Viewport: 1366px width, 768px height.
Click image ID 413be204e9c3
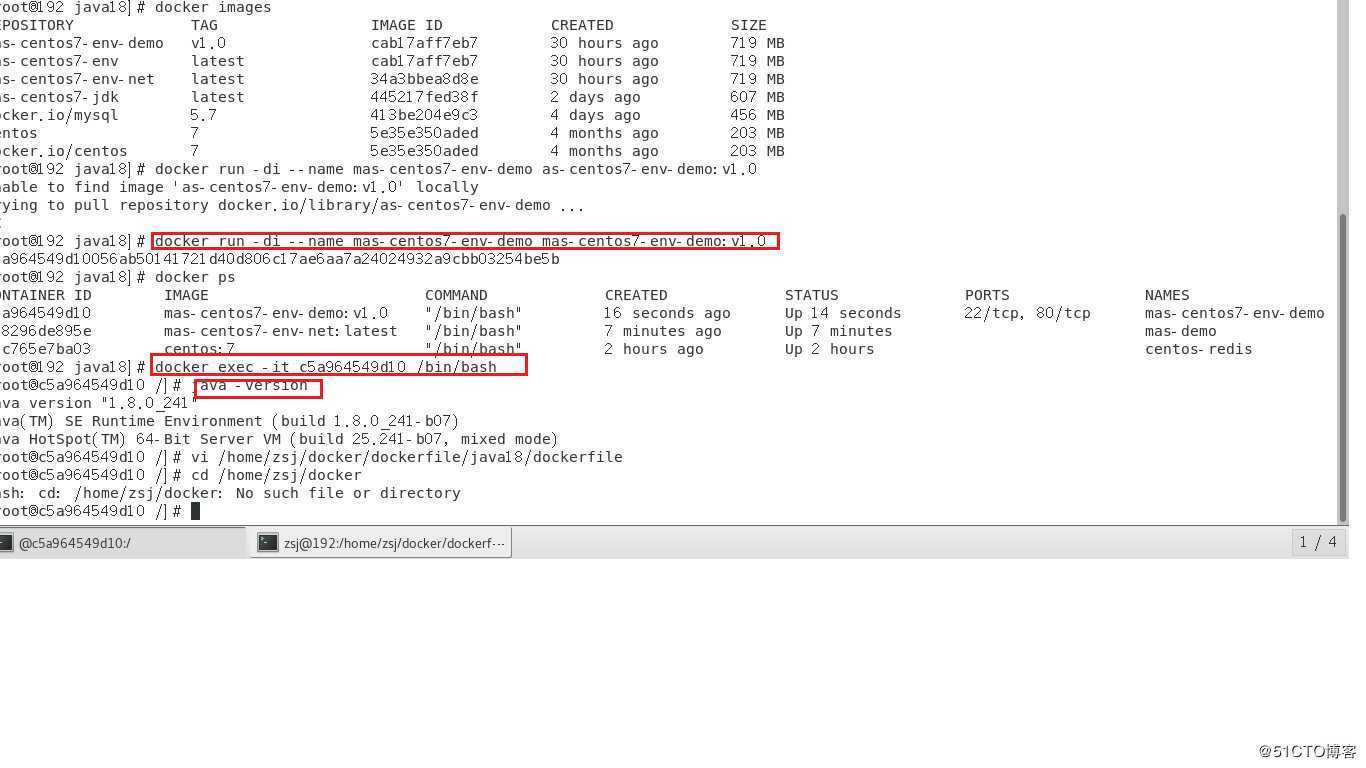pos(424,115)
